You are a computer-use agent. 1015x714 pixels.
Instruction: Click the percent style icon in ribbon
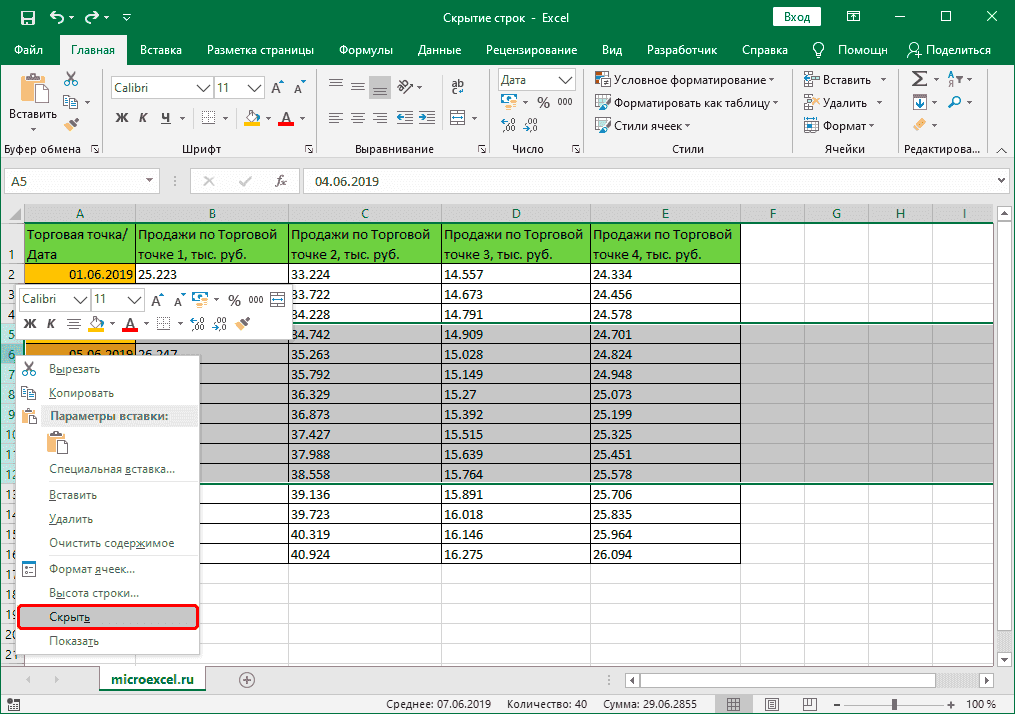(x=543, y=102)
